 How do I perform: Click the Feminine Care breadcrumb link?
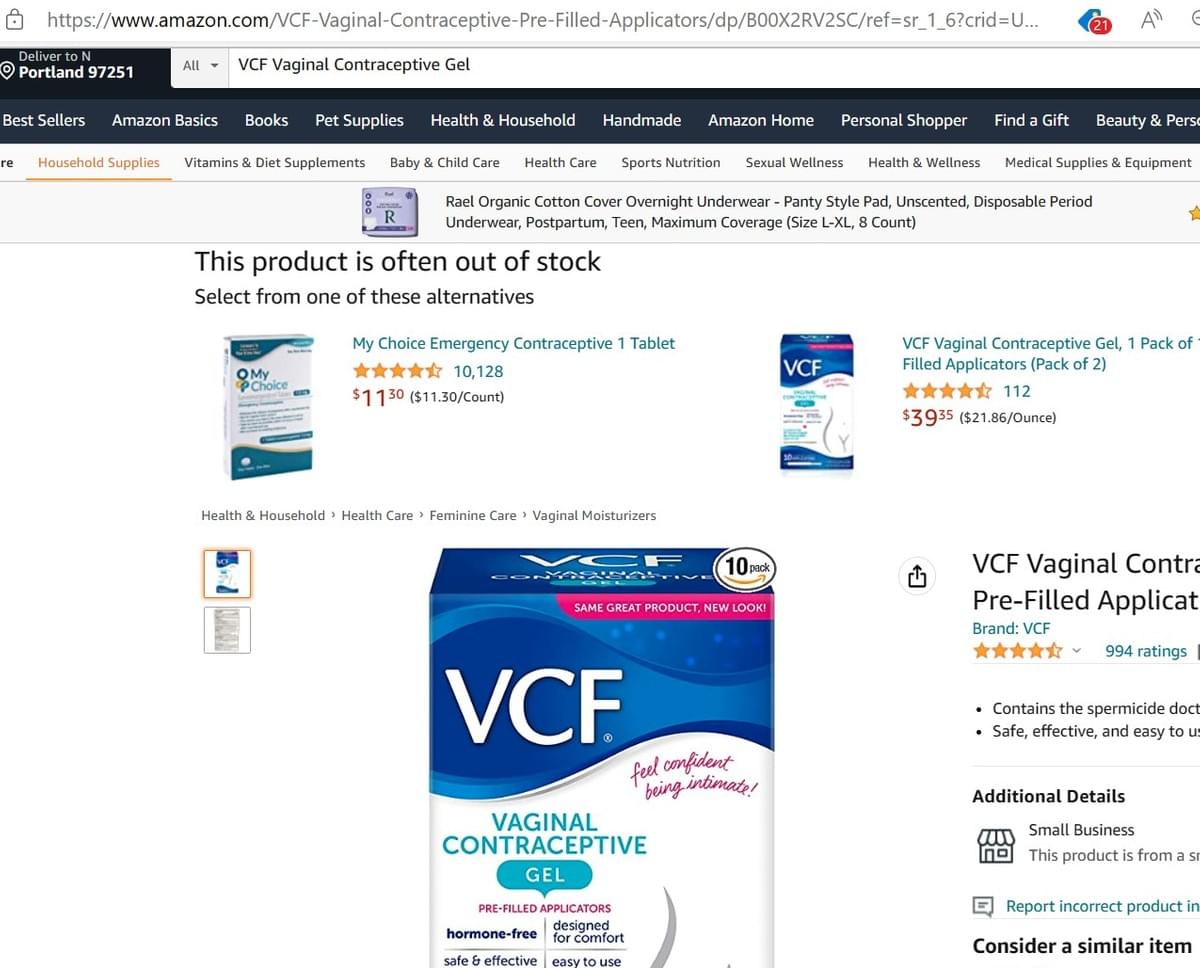pyautogui.click(x=473, y=515)
